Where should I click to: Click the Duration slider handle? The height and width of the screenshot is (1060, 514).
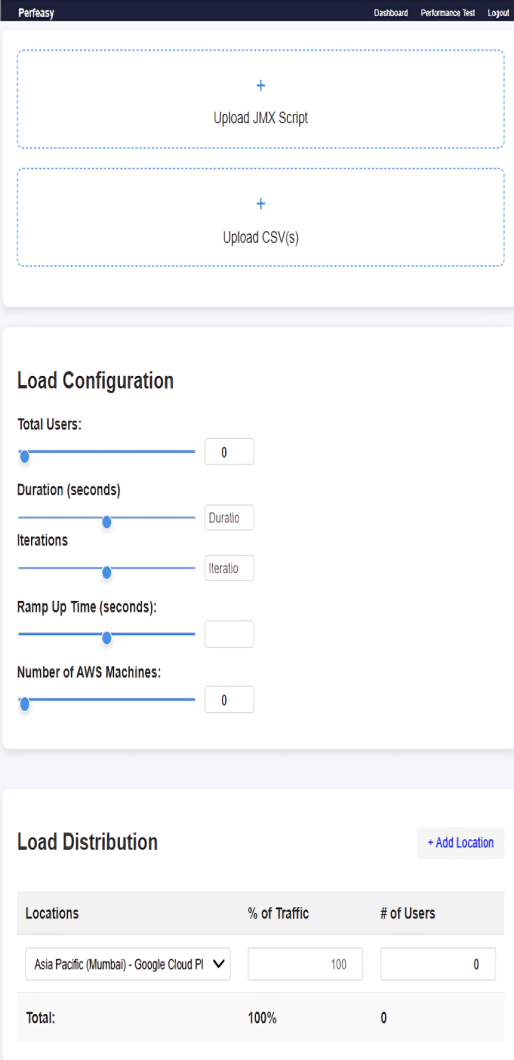(x=106, y=522)
